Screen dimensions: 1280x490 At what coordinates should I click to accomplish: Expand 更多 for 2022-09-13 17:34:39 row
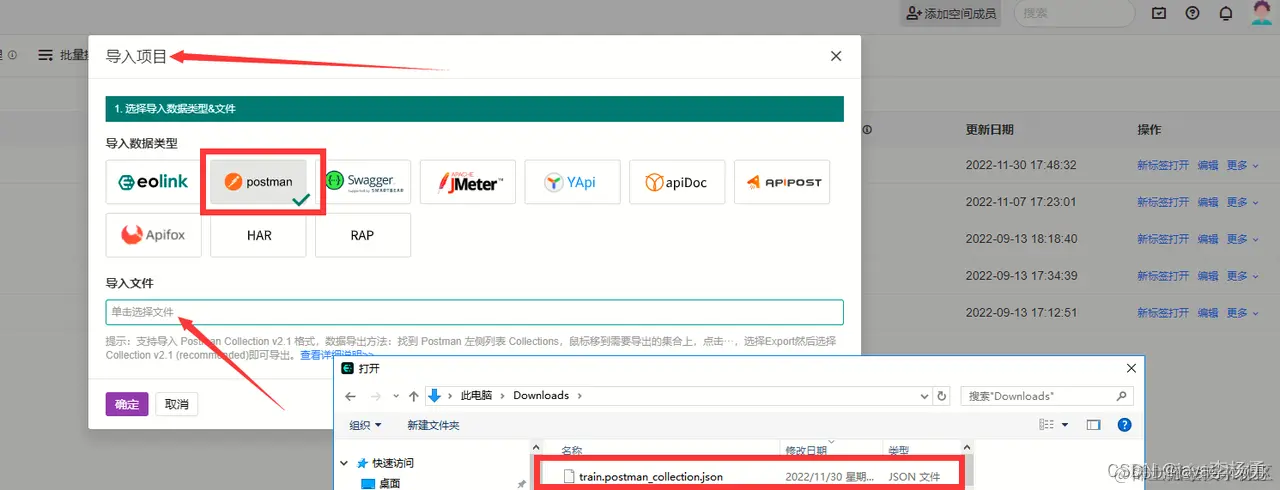tap(1242, 276)
